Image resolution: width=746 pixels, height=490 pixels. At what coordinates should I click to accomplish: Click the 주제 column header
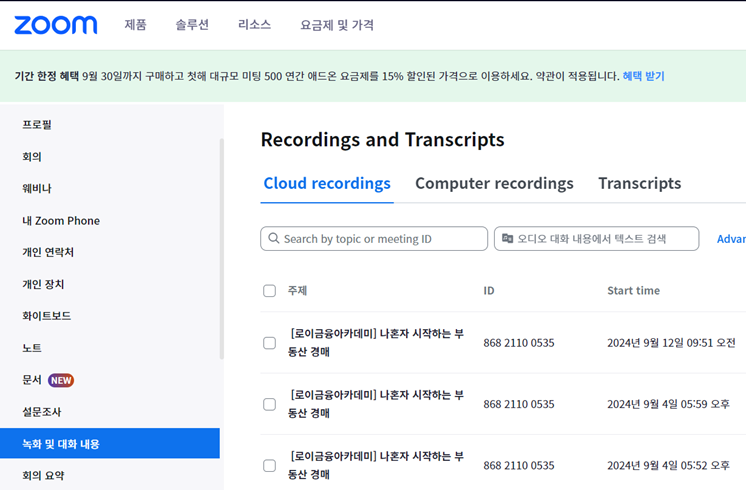coord(297,291)
